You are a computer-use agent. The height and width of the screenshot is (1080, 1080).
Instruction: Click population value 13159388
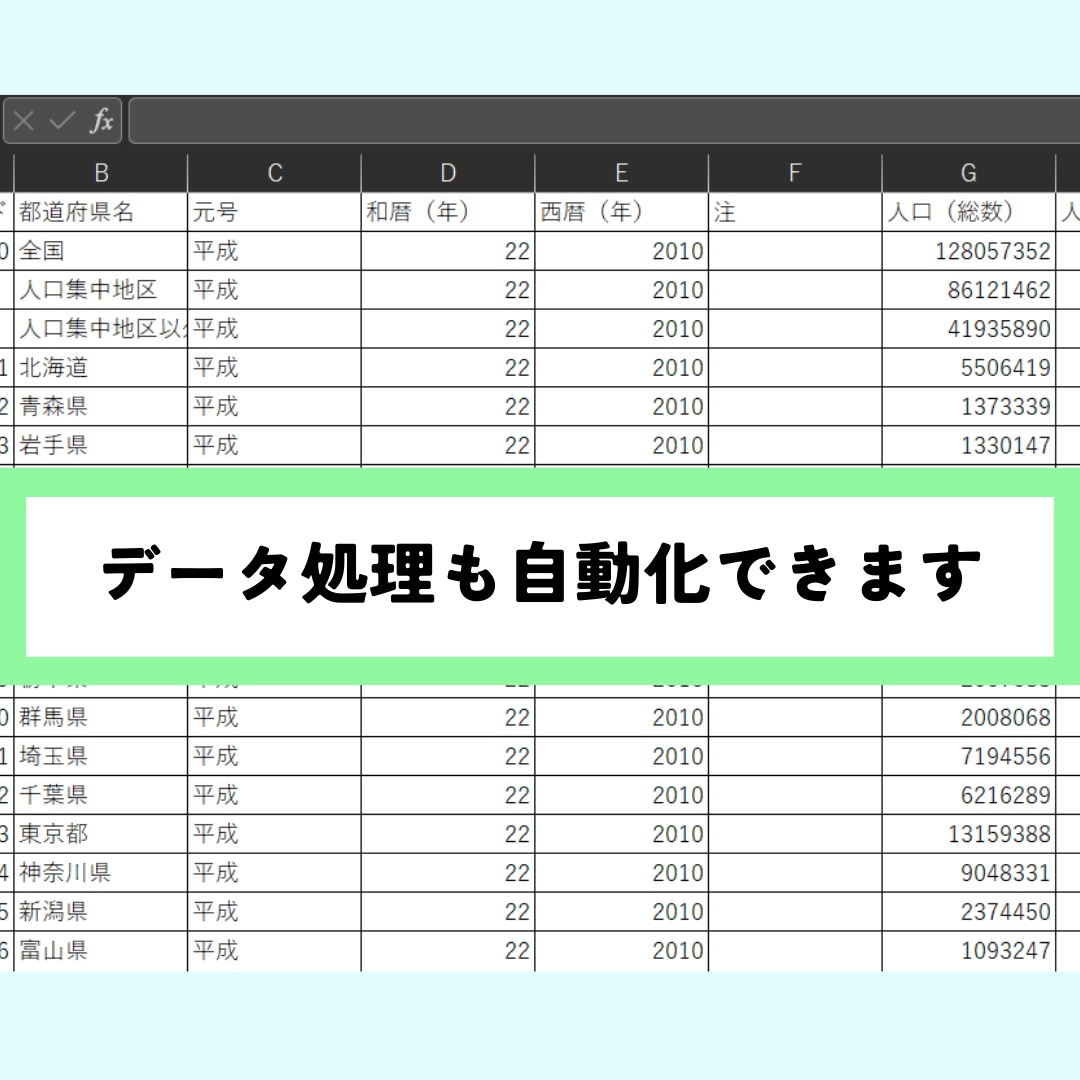(x=969, y=834)
